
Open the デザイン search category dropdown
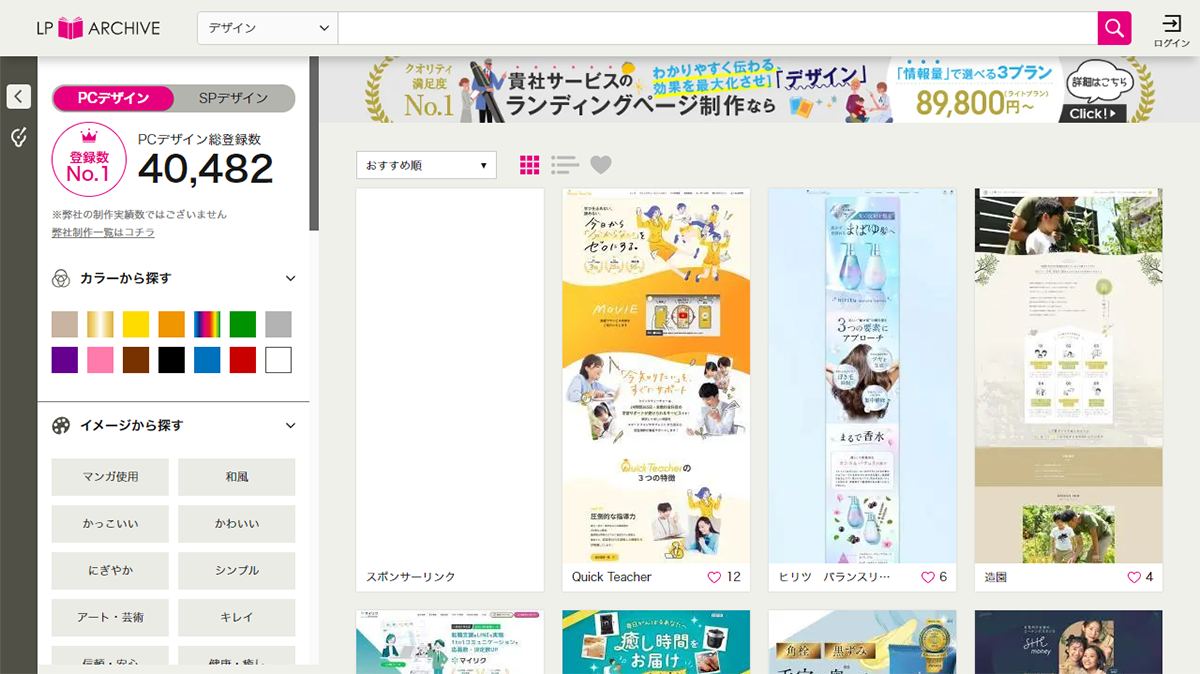point(267,28)
